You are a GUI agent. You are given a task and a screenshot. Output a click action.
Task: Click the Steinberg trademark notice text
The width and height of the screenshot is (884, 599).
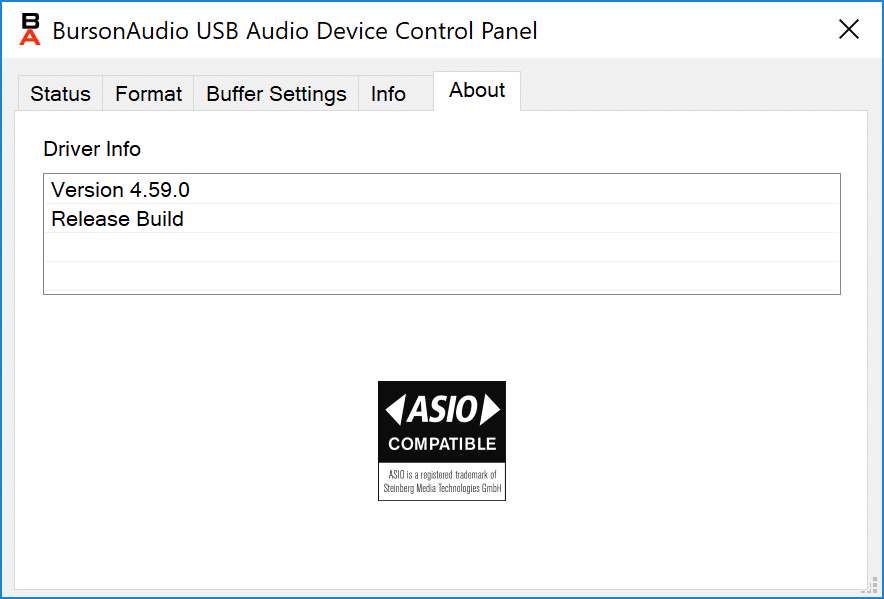[x=442, y=482]
